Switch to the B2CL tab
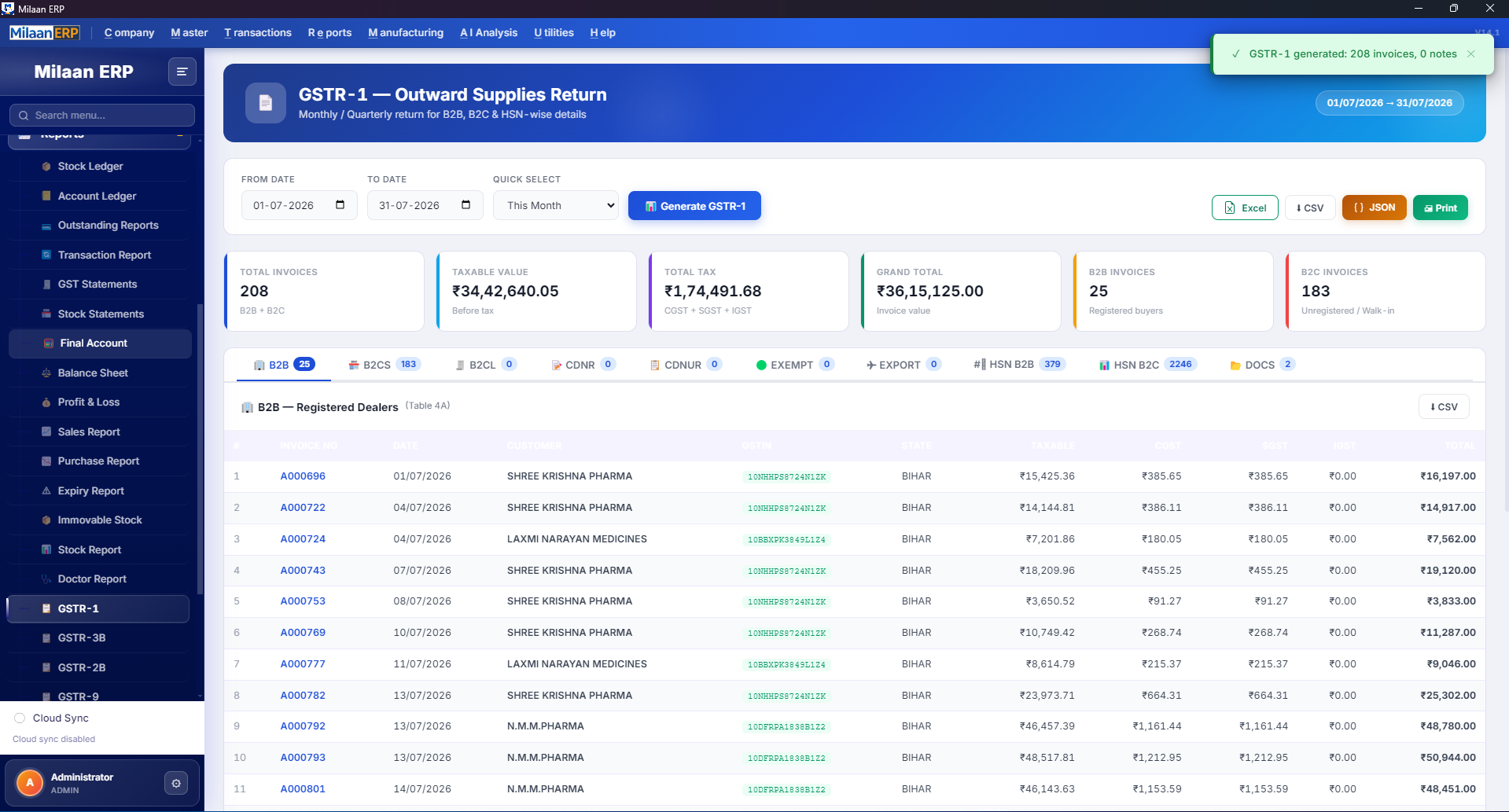Viewport: 1509px width, 812px height. pos(486,365)
